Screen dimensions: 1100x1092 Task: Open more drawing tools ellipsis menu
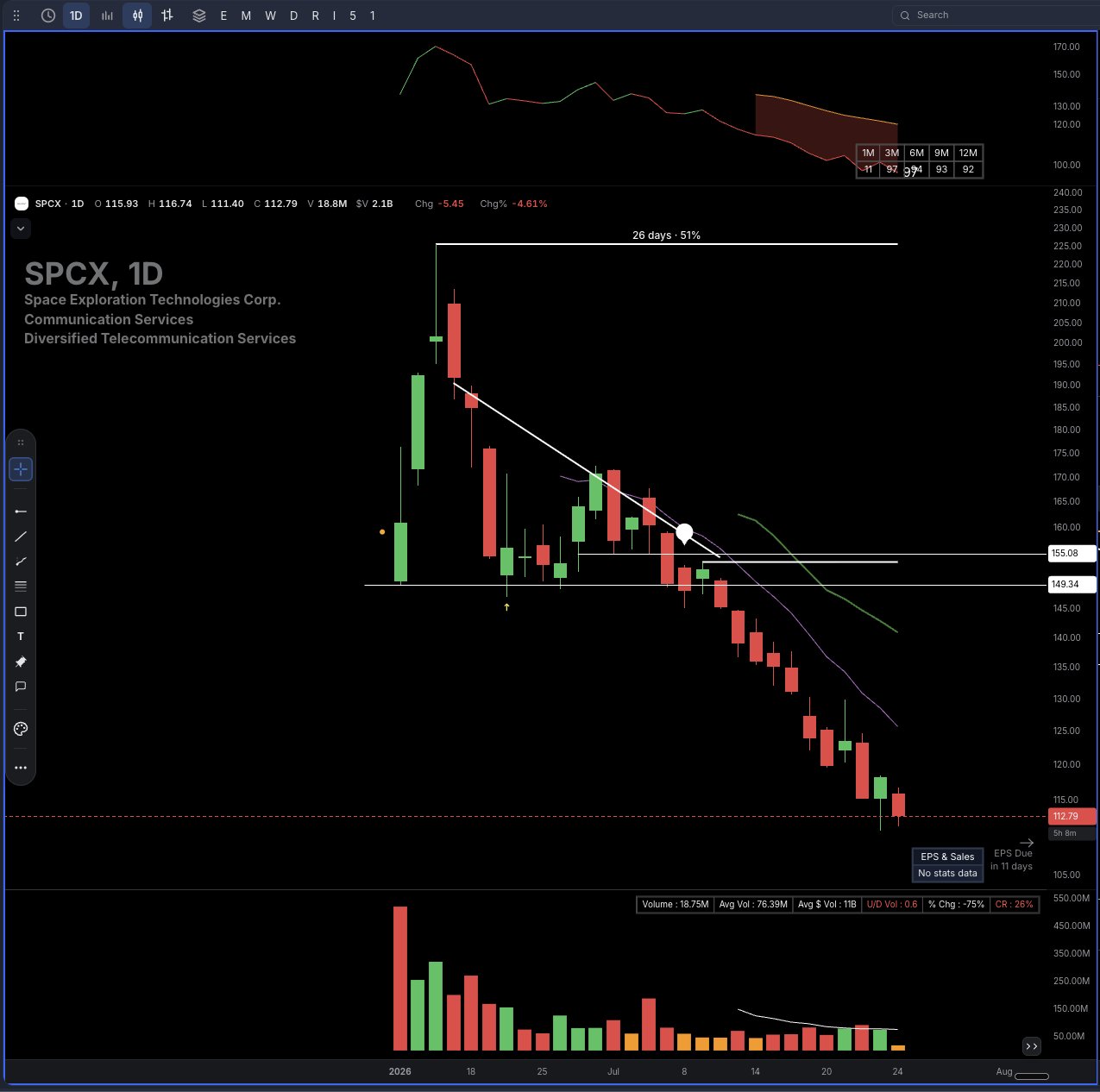[21, 768]
